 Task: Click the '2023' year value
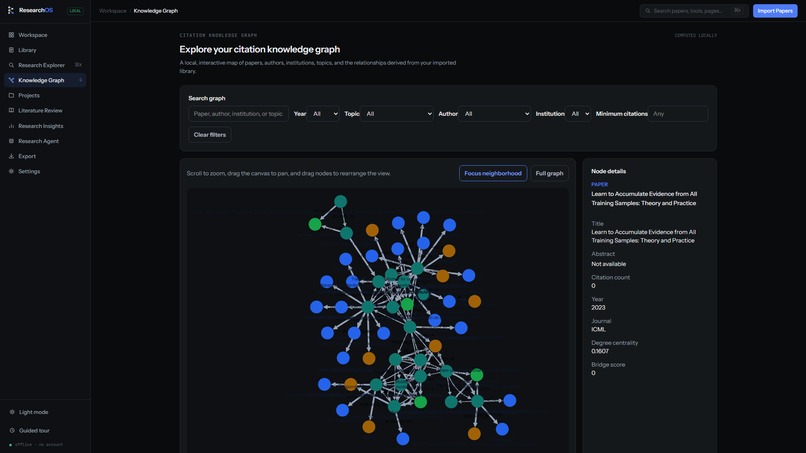tap(598, 307)
